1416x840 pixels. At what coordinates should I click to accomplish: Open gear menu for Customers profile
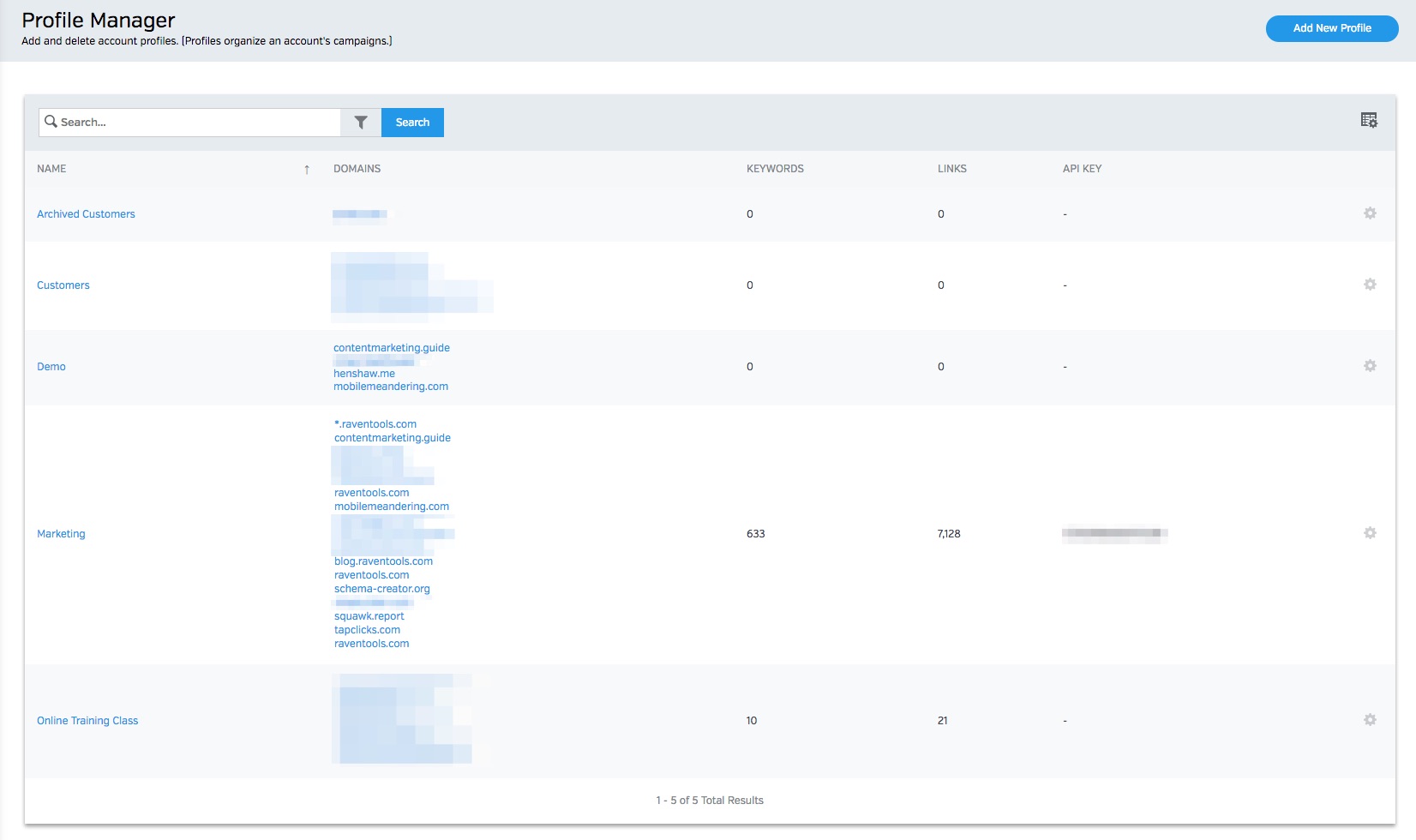click(1370, 285)
